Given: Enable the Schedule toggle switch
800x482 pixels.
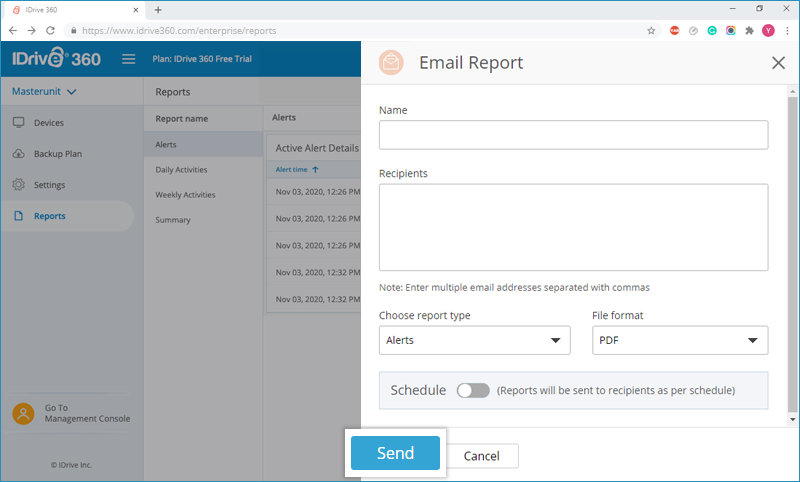Looking at the screenshot, I should 473,390.
